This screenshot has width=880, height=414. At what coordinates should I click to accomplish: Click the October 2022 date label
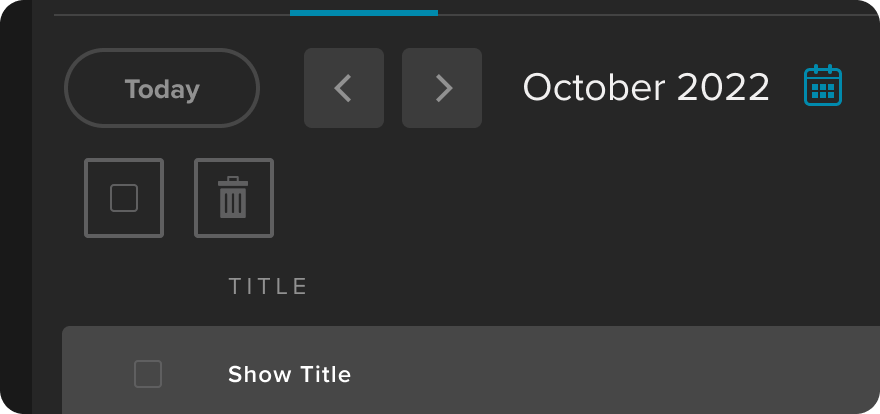(x=646, y=88)
